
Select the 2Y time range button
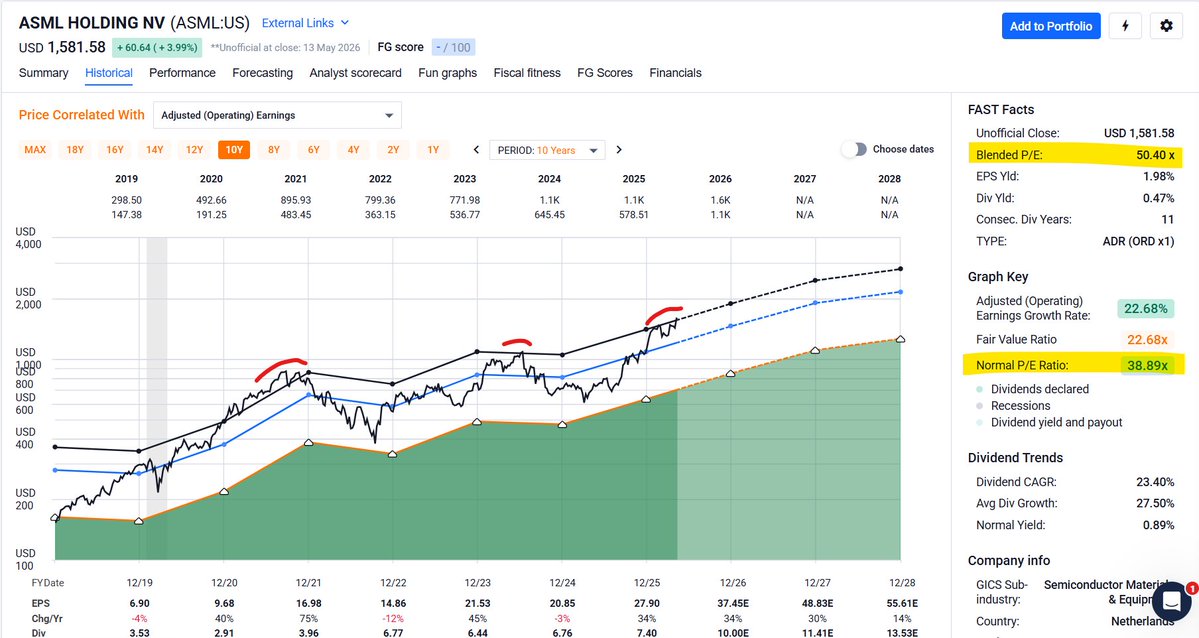coord(393,150)
